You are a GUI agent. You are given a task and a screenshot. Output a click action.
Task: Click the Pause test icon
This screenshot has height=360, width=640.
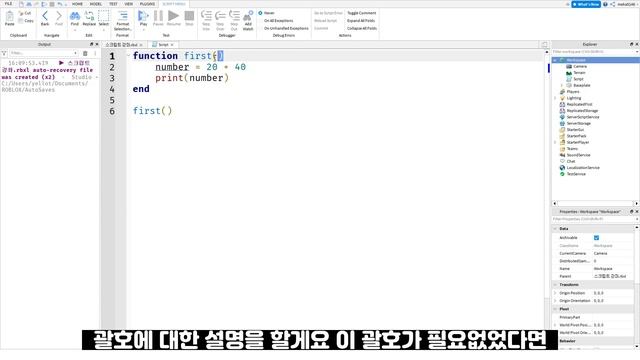pyautogui.click(x=158, y=16)
